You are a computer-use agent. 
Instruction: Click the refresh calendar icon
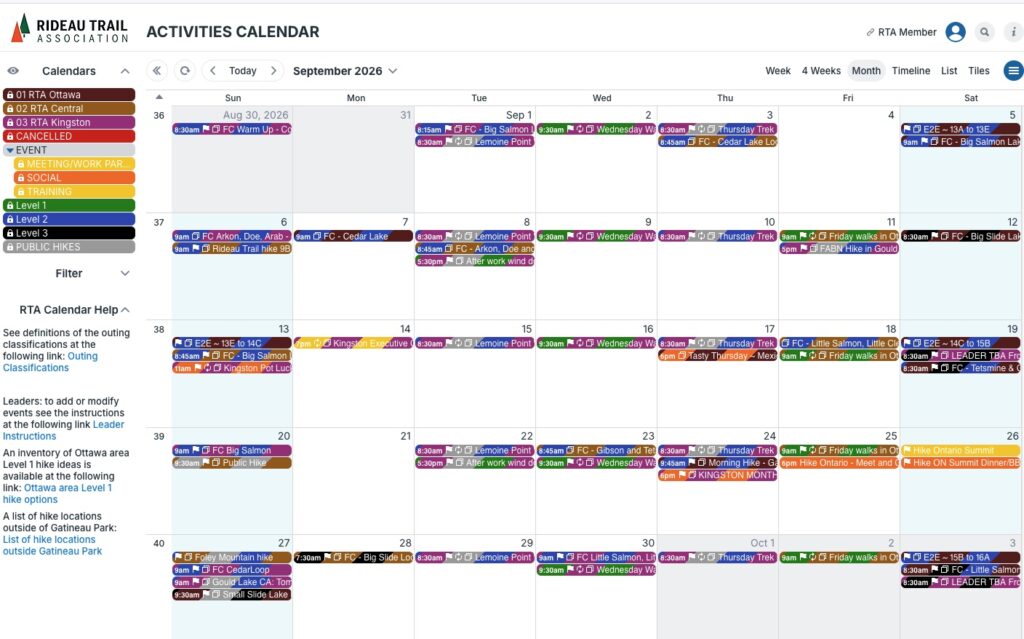[x=185, y=71]
